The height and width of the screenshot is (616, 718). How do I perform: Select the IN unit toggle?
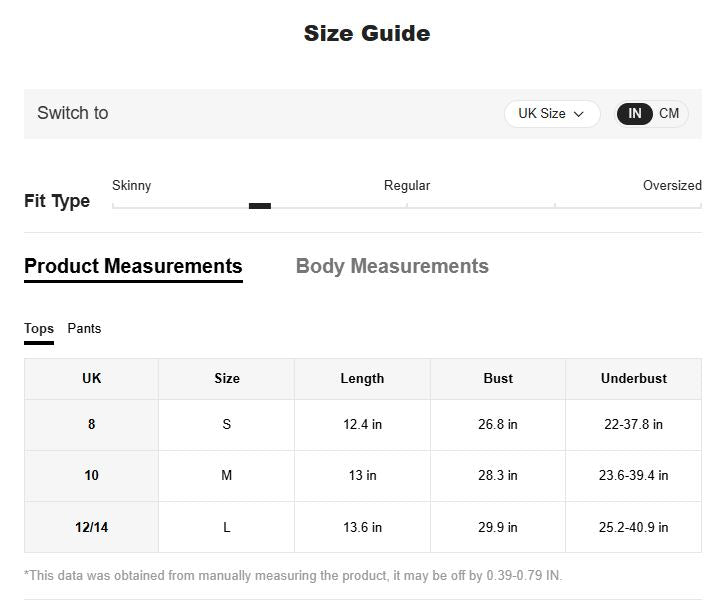(x=634, y=114)
